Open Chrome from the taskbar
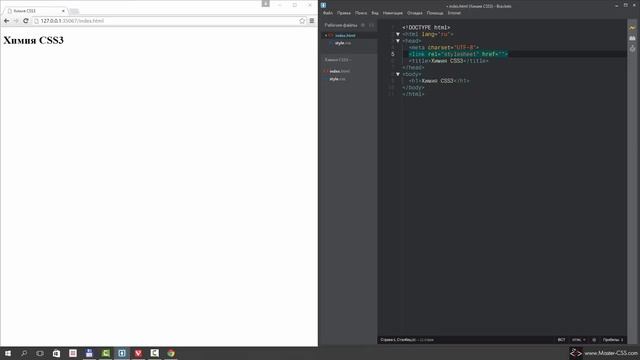This screenshot has height=360, width=640. (171, 353)
